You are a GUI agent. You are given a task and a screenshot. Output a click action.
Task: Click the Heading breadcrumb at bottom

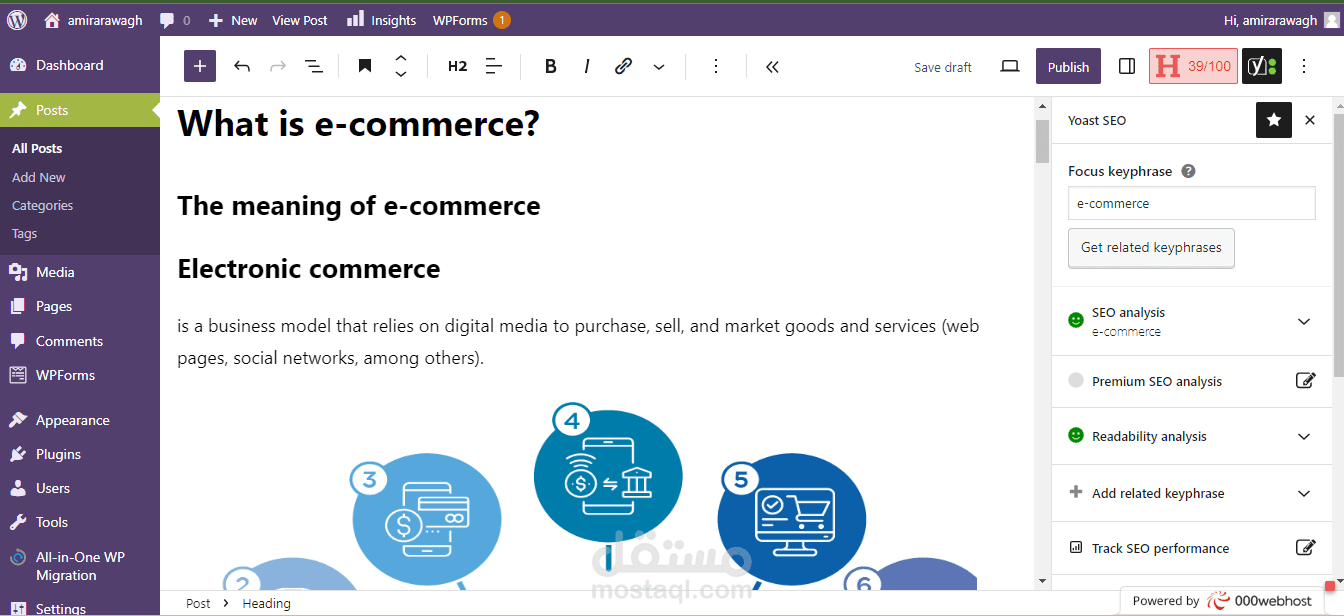click(x=266, y=603)
